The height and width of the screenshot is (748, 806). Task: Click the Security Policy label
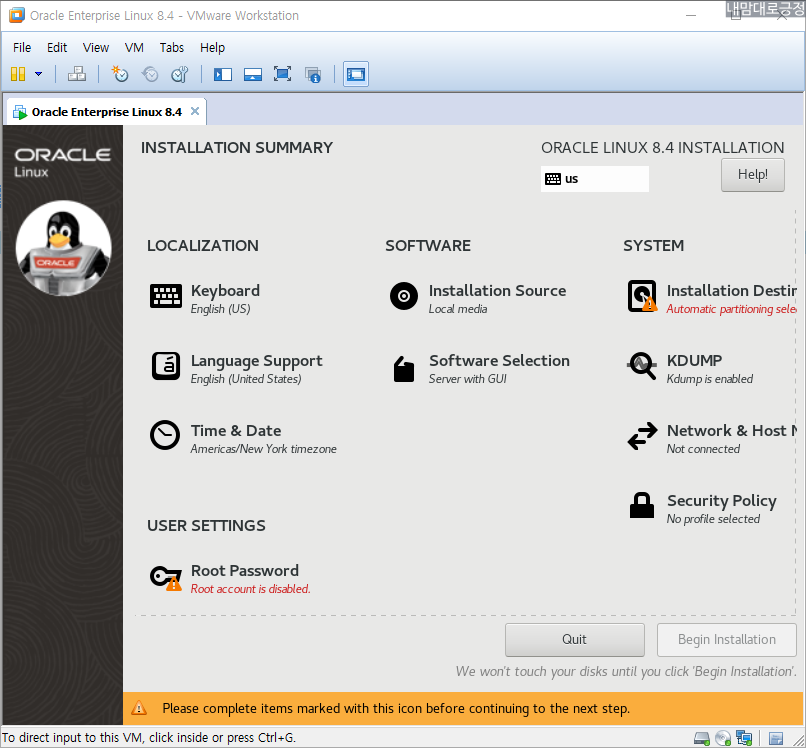[722, 501]
